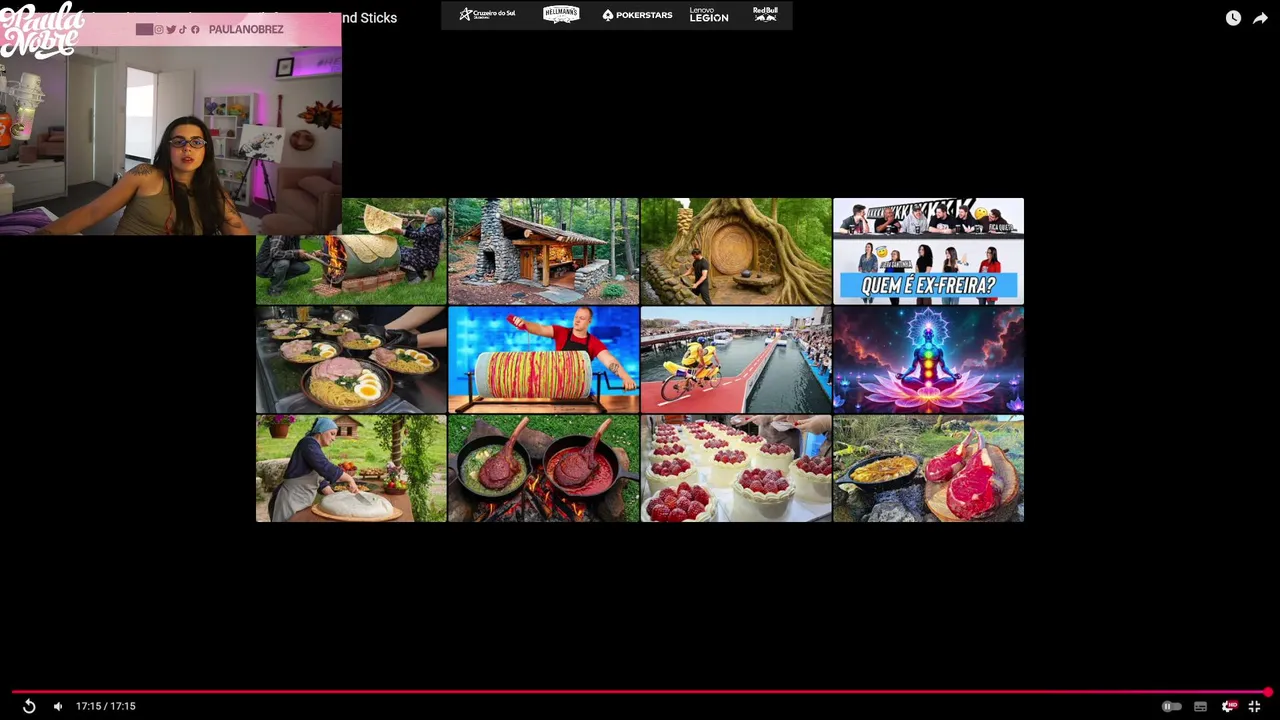The height and width of the screenshot is (720, 1280).
Task: Open the 'Quem é ex-freira?' video
Action: (x=928, y=251)
